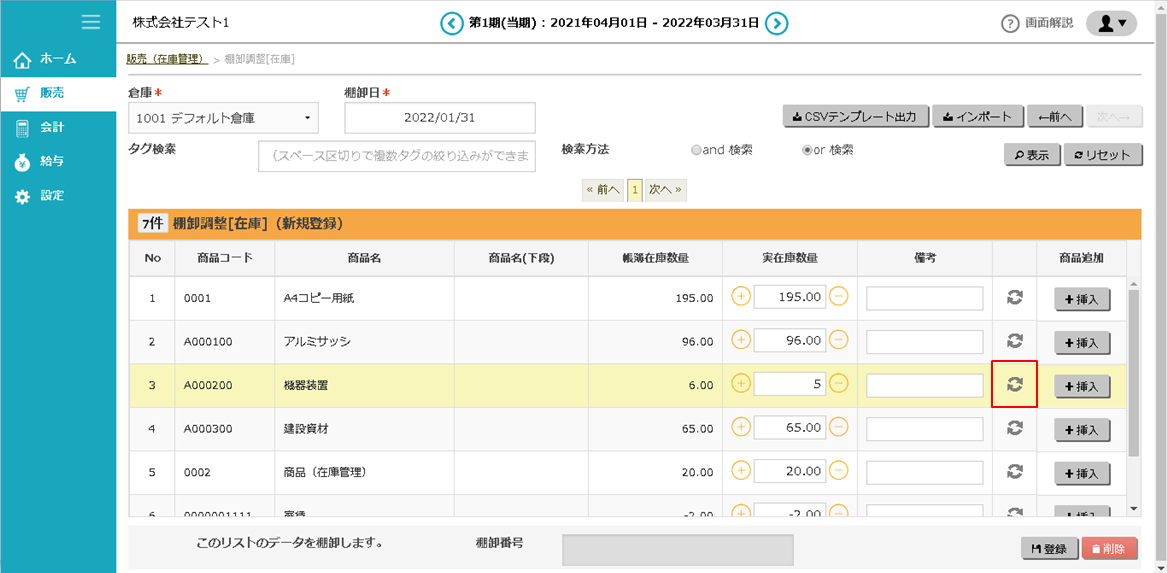Open 会計 in the sidebar menu
The height and width of the screenshot is (573, 1167).
52,127
